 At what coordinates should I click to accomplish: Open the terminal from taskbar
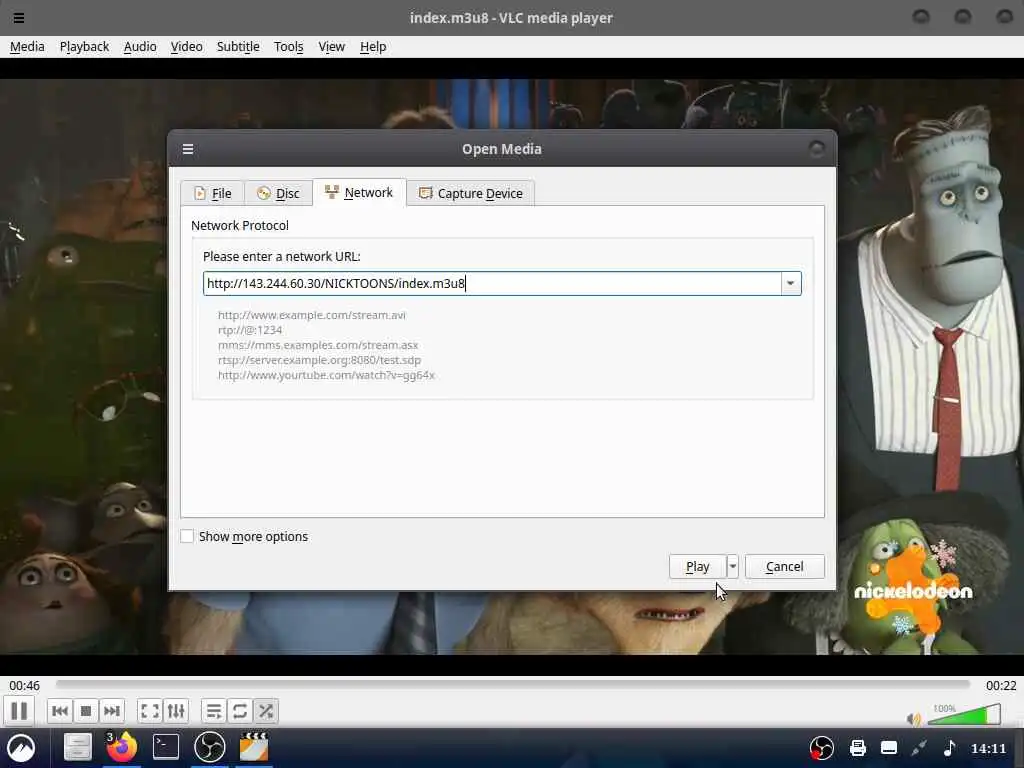tap(166, 747)
